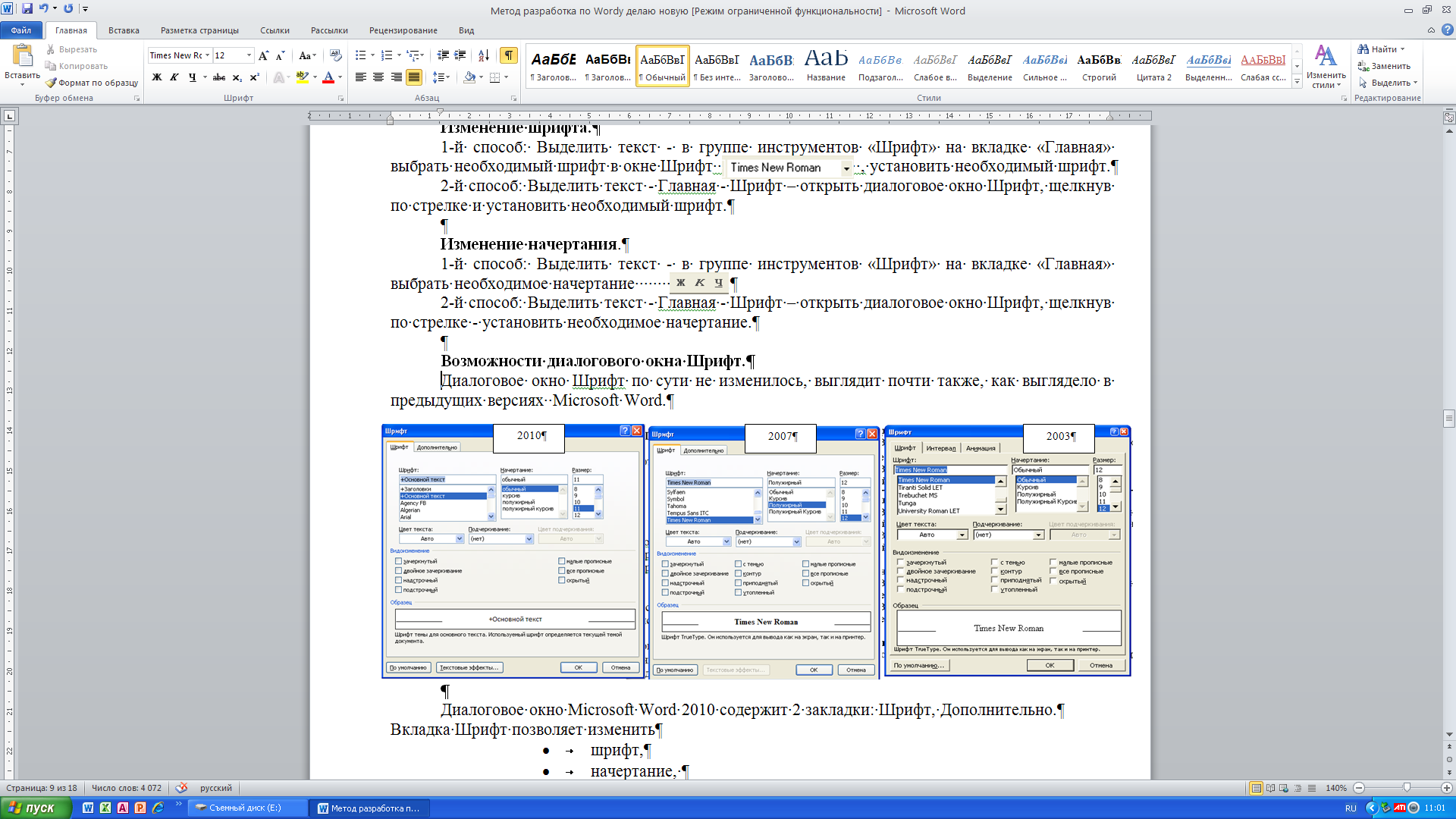
Task: Click the Redo arrow in Quick Access
Action: 68,8
